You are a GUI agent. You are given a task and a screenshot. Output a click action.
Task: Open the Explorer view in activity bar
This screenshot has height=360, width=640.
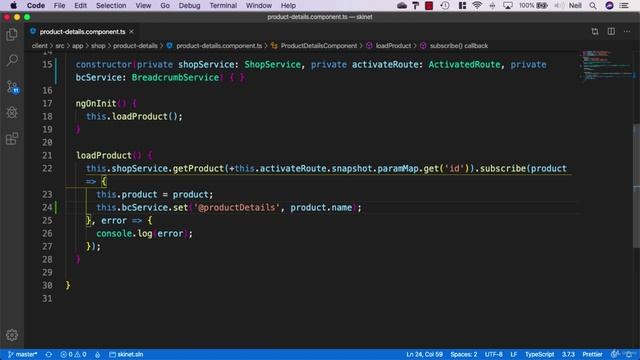(x=12, y=35)
